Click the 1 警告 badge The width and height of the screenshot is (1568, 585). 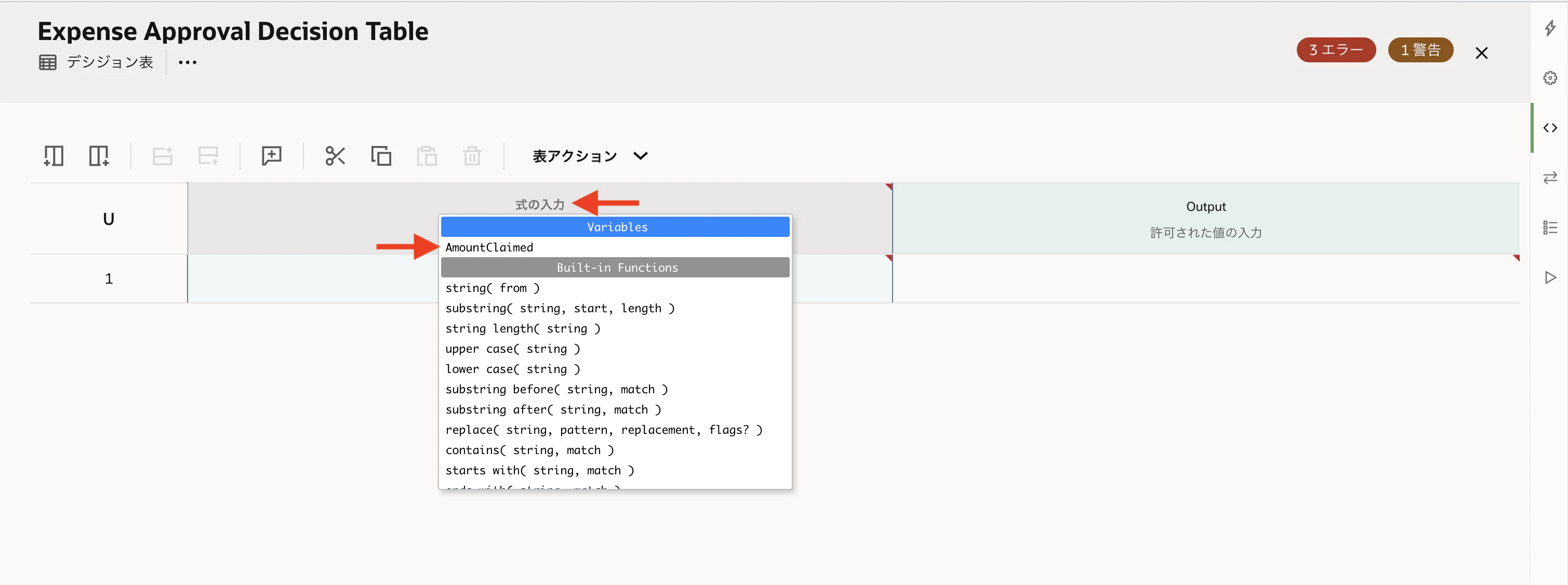1420,50
